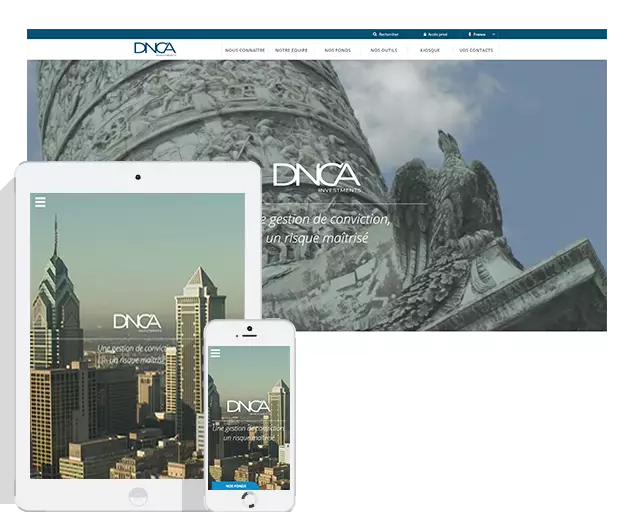
Task: Click the France language label
Action: pyautogui.click(x=480, y=34)
